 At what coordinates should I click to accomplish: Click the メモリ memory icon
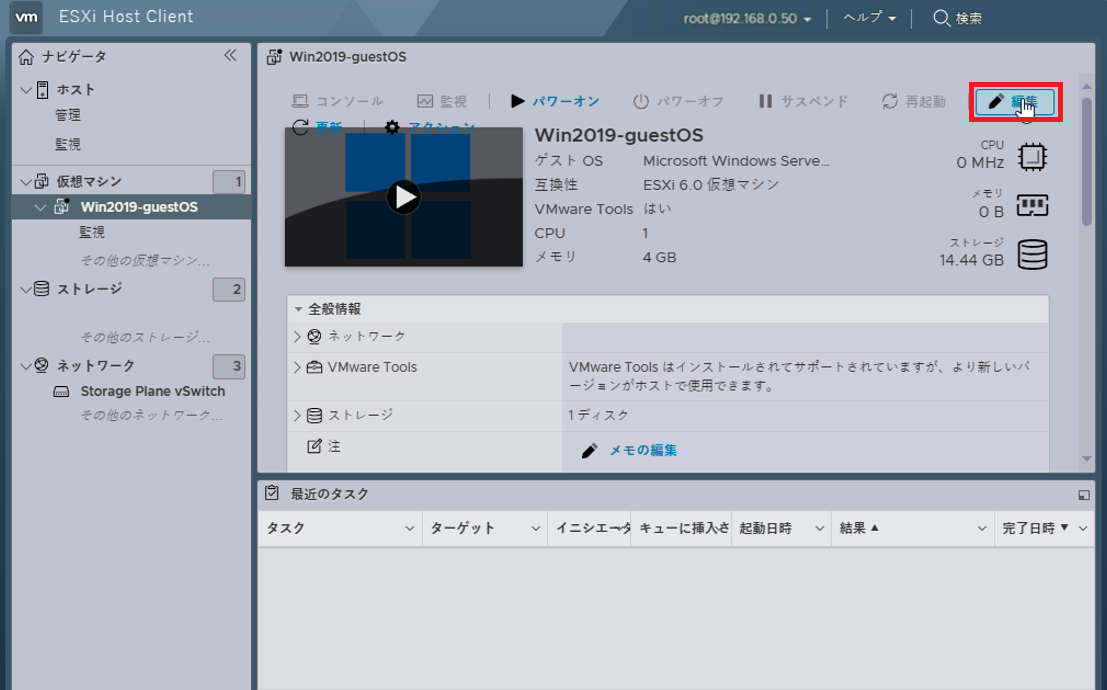(1032, 206)
